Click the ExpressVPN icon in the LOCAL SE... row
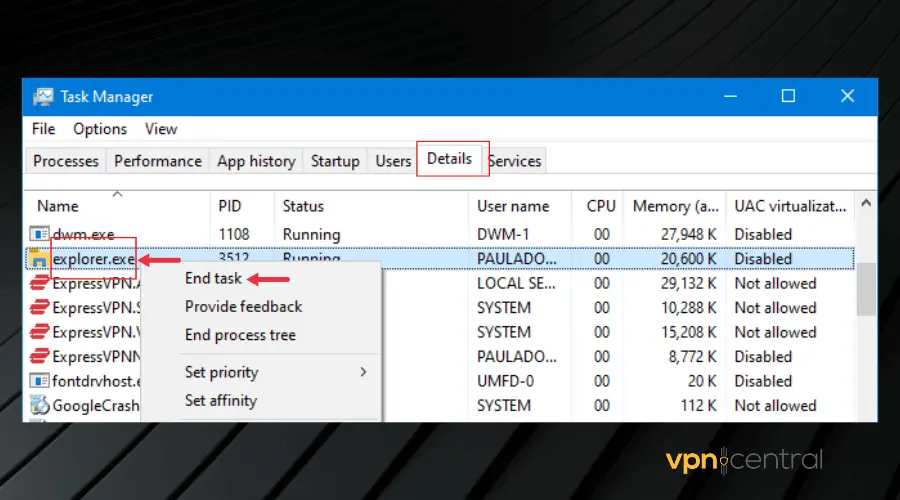Viewport: 900px width, 500px height. [39, 283]
